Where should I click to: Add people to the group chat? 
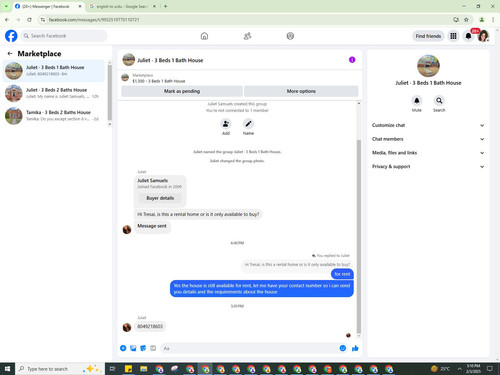pyautogui.click(x=226, y=124)
